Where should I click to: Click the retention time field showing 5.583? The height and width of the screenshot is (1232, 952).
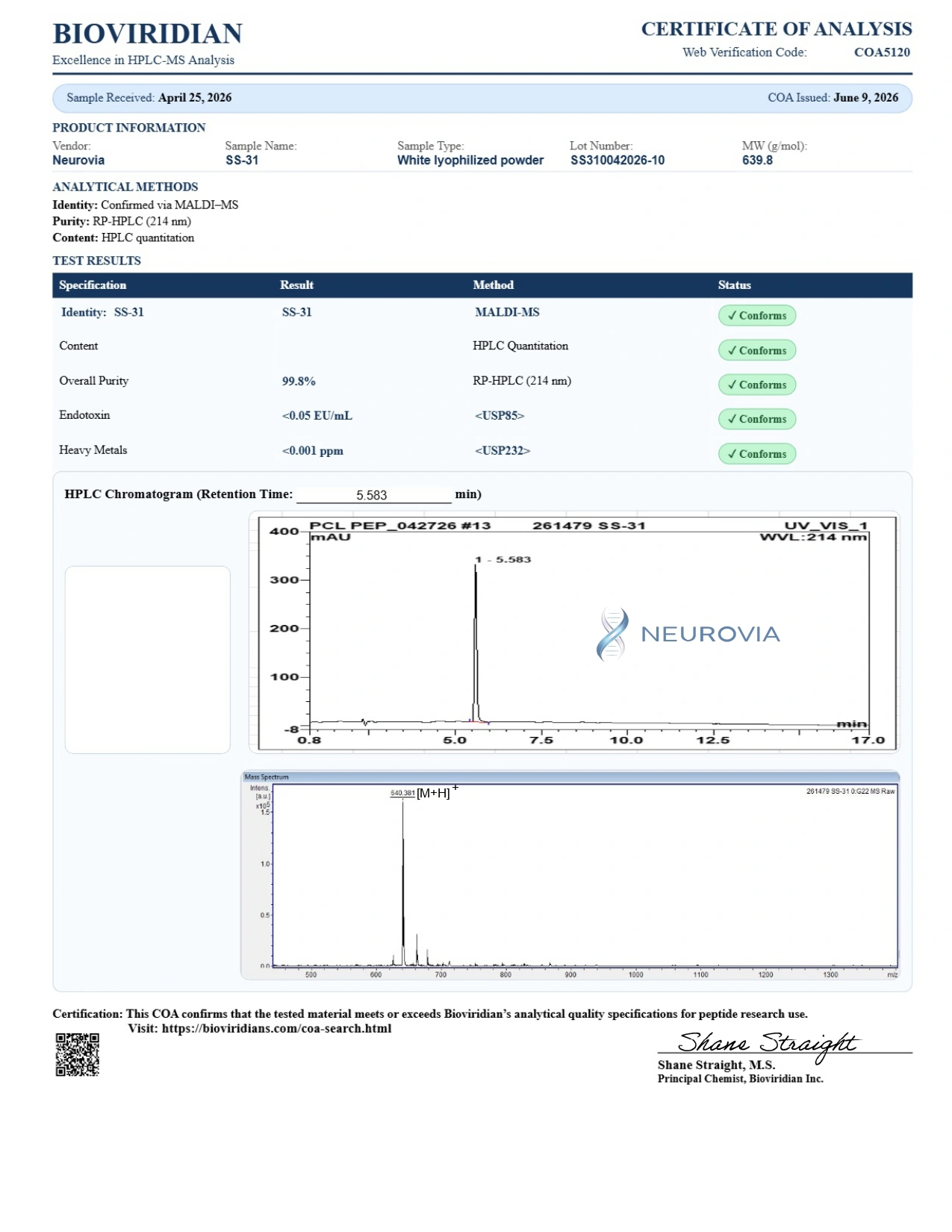pos(374,495)
